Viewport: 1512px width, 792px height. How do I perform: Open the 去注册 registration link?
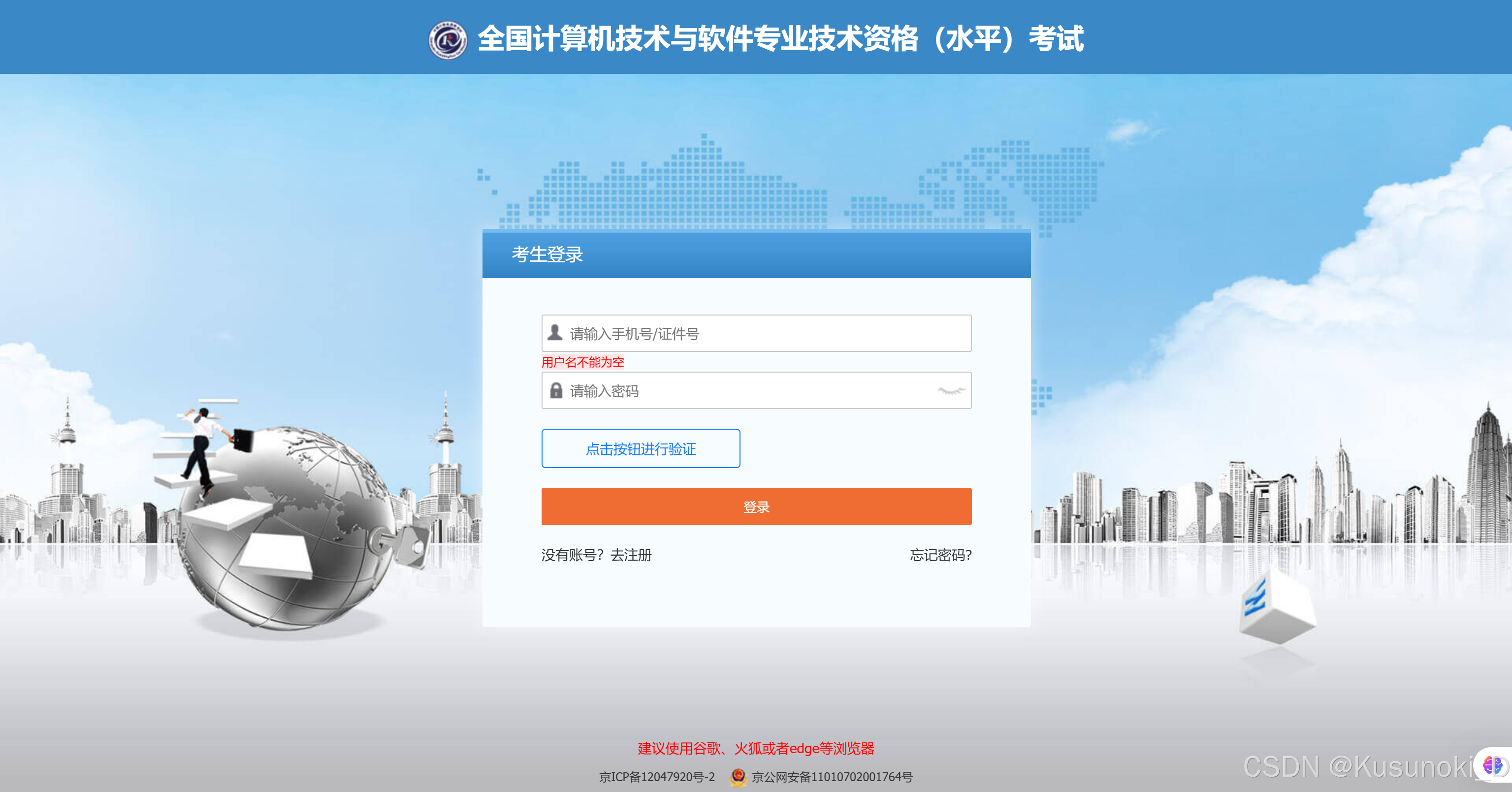(631, 554)
